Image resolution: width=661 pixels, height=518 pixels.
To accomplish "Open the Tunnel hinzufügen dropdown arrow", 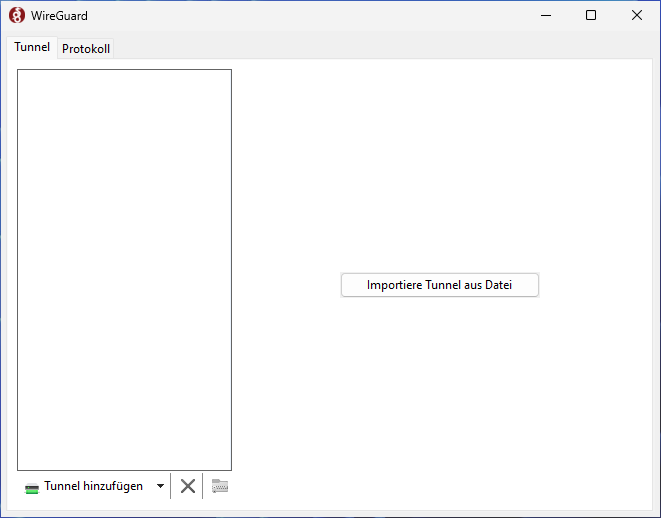I will coord(160,486).
